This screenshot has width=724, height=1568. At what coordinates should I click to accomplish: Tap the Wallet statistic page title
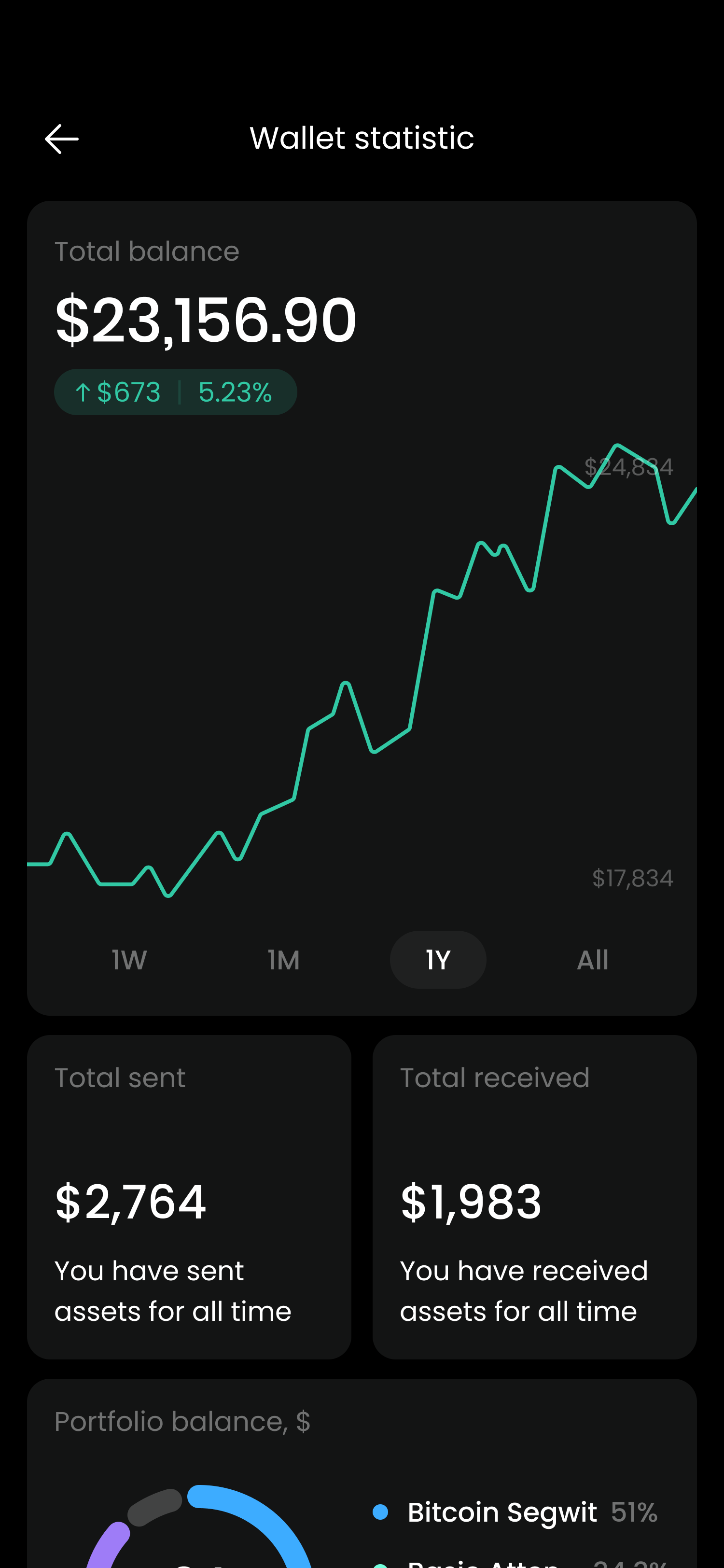362,138
